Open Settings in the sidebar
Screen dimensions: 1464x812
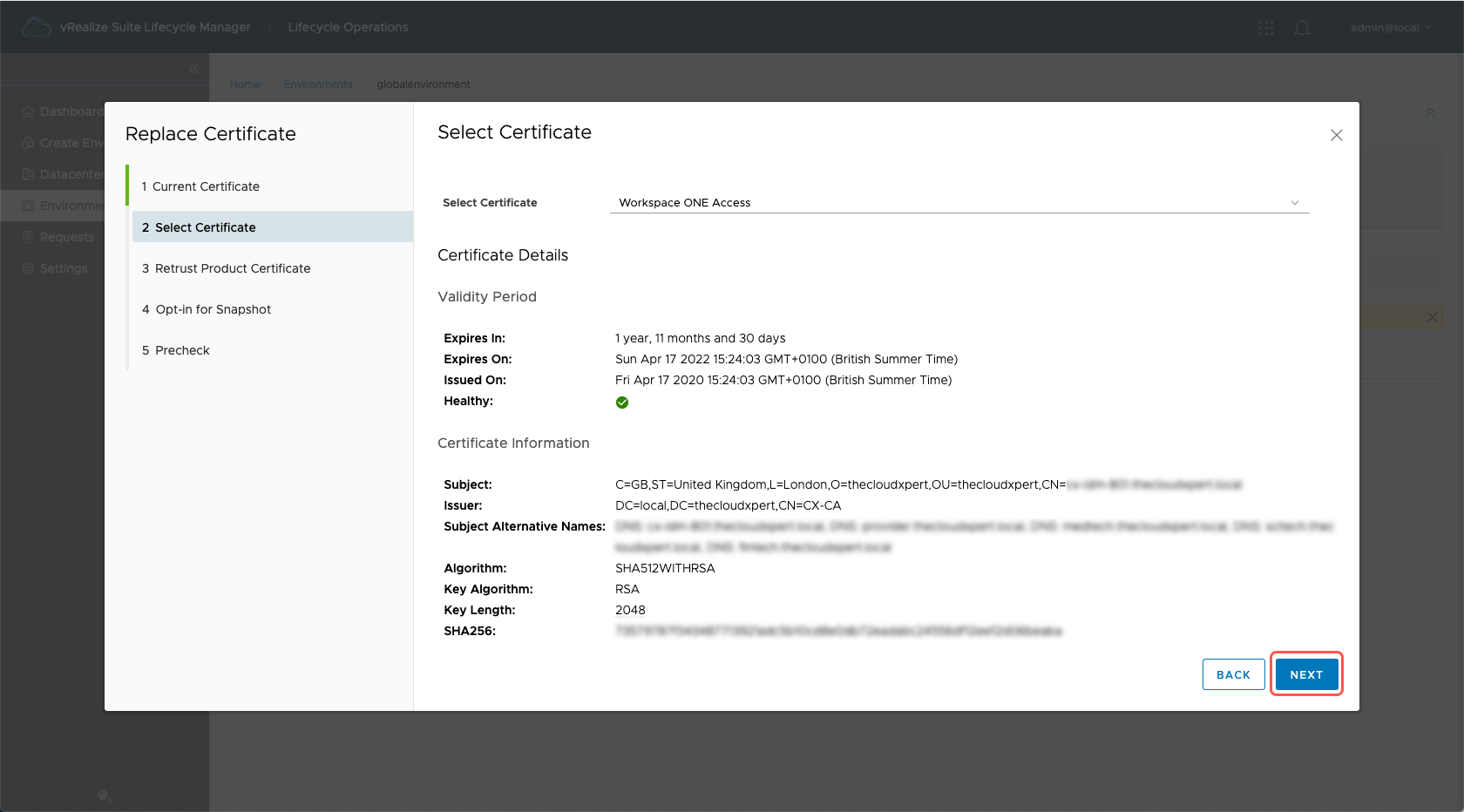point(64,268)
